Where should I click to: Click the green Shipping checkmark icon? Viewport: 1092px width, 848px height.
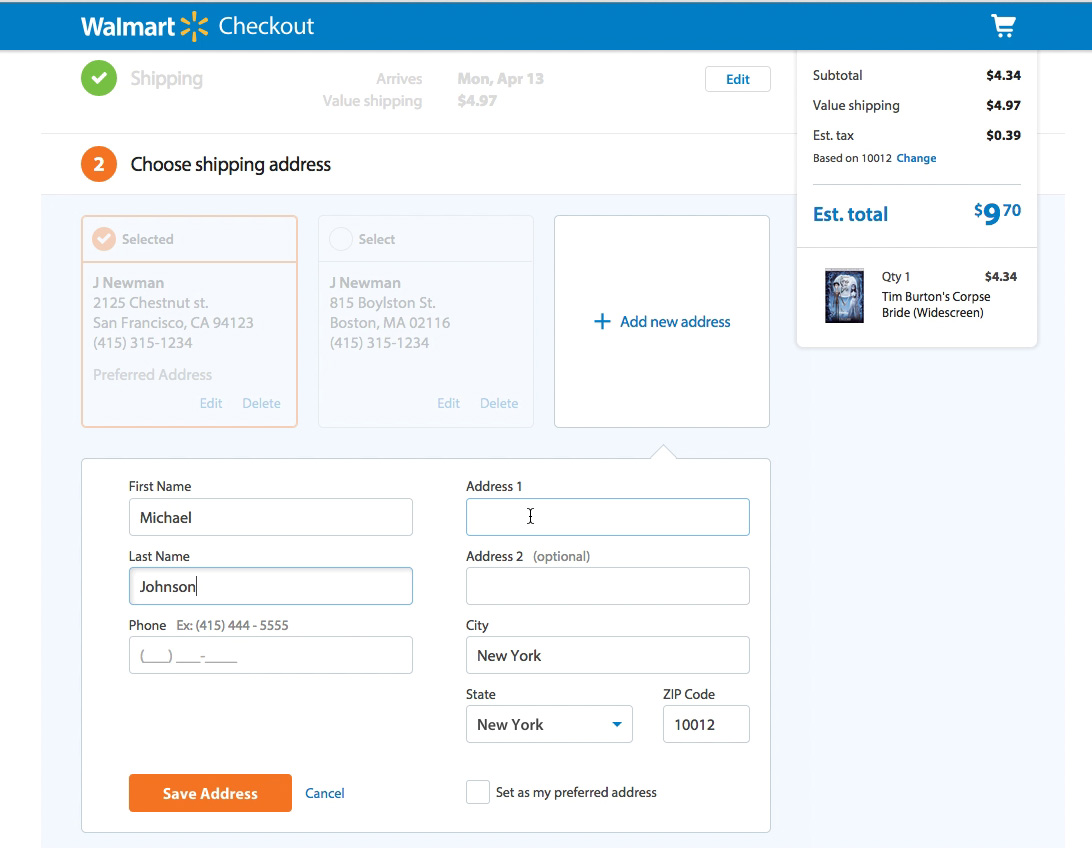[97, 78]
